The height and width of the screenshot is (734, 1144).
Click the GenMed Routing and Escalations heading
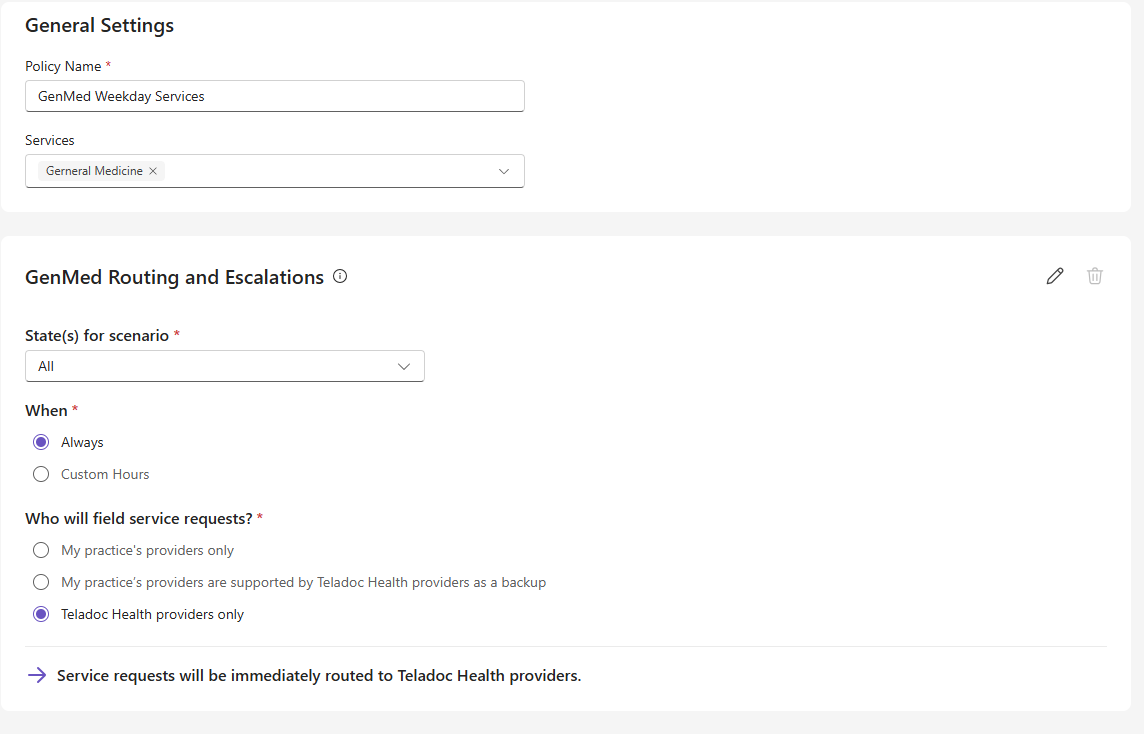coord(174,277)
